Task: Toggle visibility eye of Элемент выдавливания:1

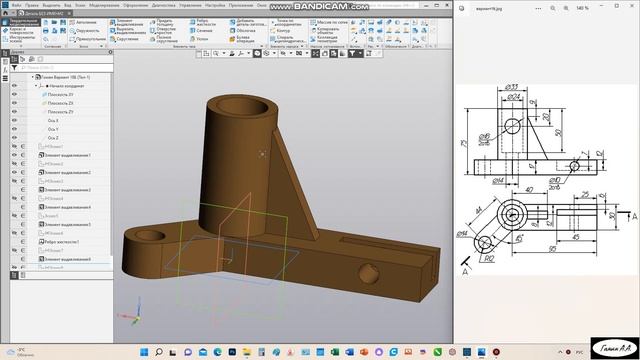Action: pos(14,155)
